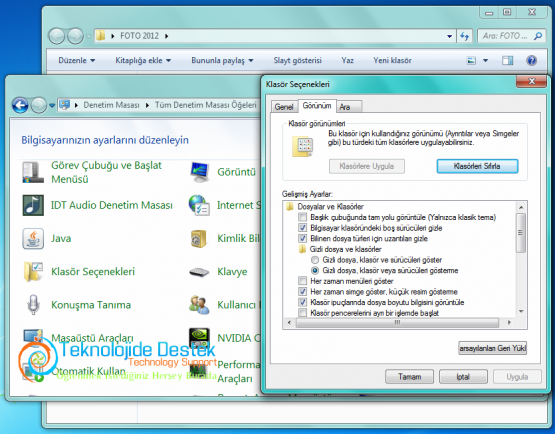Viewport: 555px width, 434px height.
Task: Click Back arrow in Denetim Masası window
Action: [20, 105]
